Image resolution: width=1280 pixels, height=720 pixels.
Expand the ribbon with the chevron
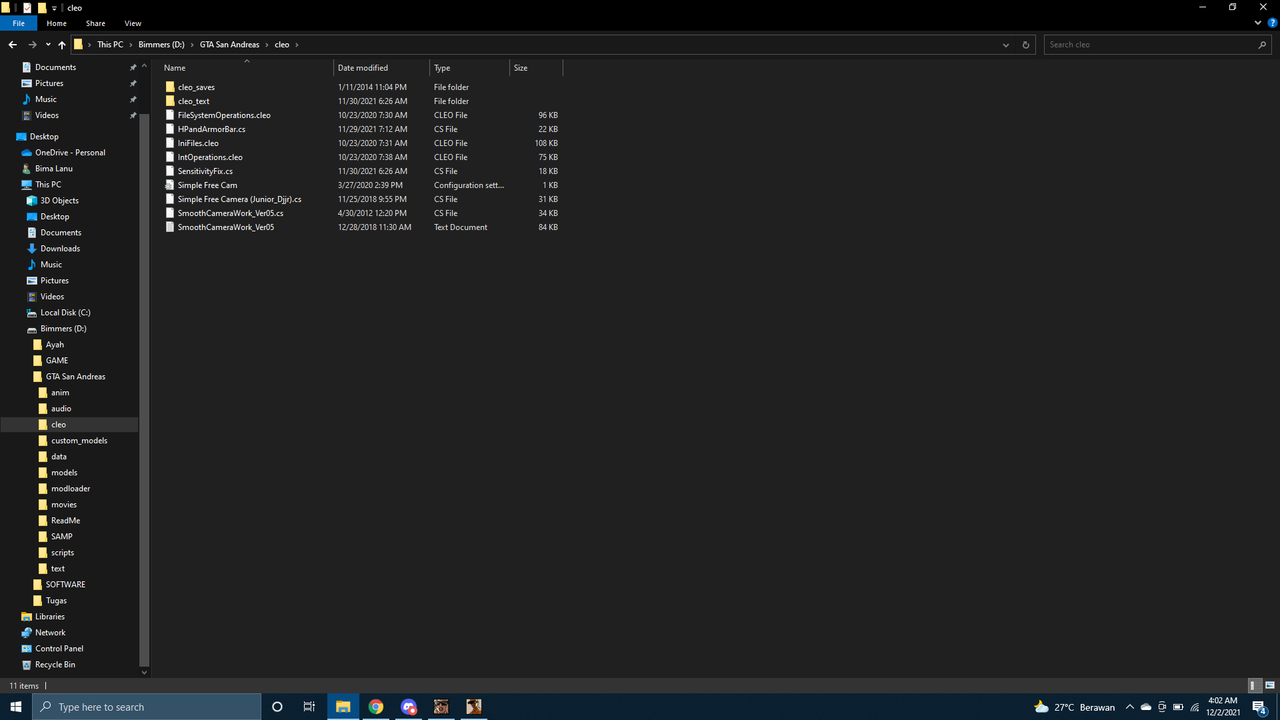point(1260,23)
